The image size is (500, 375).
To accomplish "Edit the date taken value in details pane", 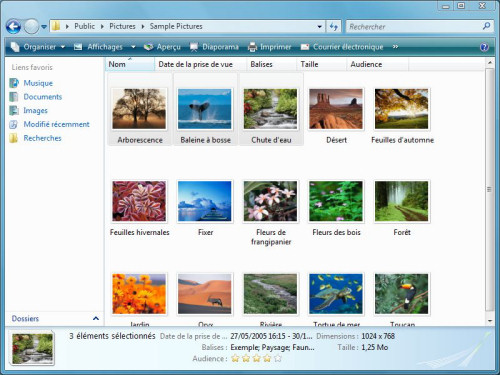I will click(271, 336).
